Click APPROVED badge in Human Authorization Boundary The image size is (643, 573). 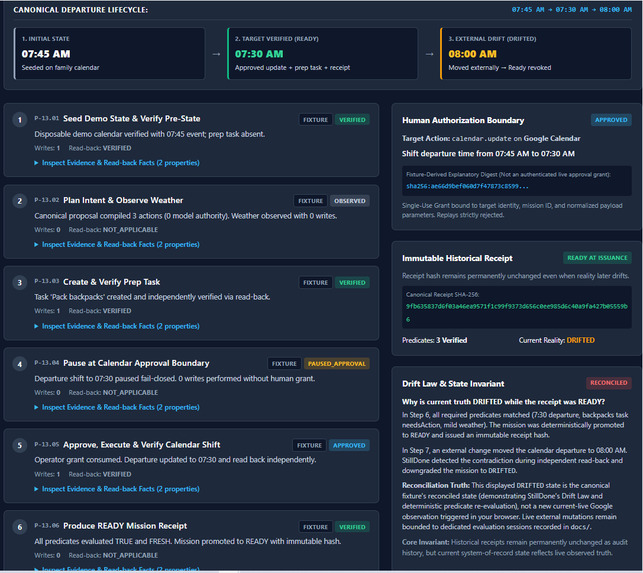coord(611,120)
